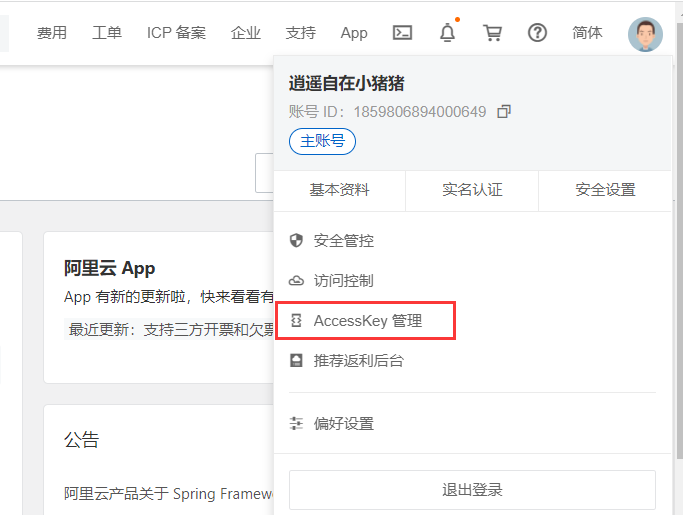
Task: Open the 实名认证 tab
Action: pos(472,190)
